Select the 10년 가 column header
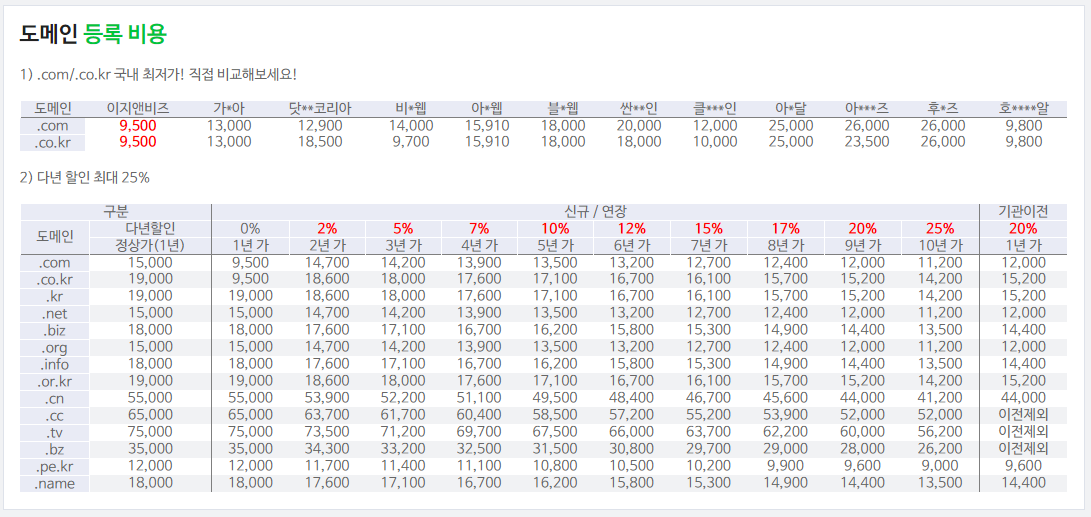1091x517 pixels. coord(940,246)
